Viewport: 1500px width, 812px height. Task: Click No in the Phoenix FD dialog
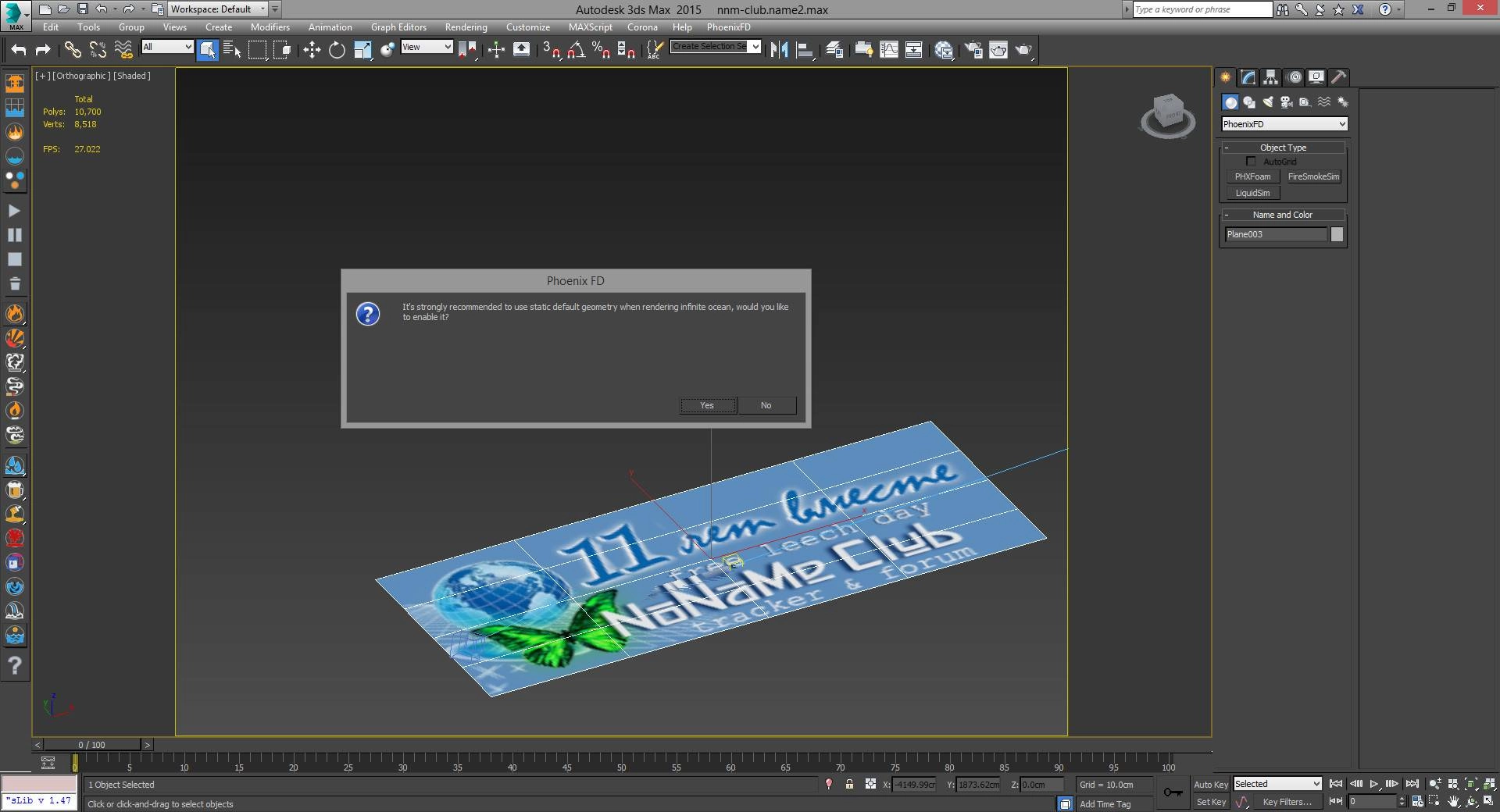click(x=766, y=405)
